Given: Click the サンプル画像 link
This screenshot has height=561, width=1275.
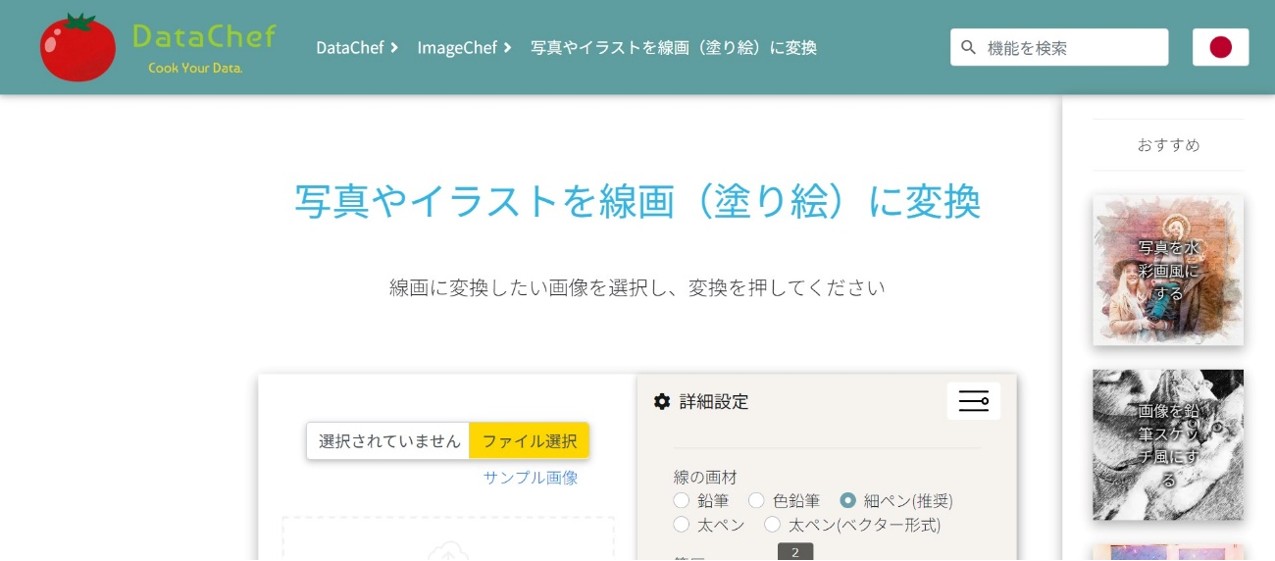Looking at the screenshot, I should [x=530, y=477].
